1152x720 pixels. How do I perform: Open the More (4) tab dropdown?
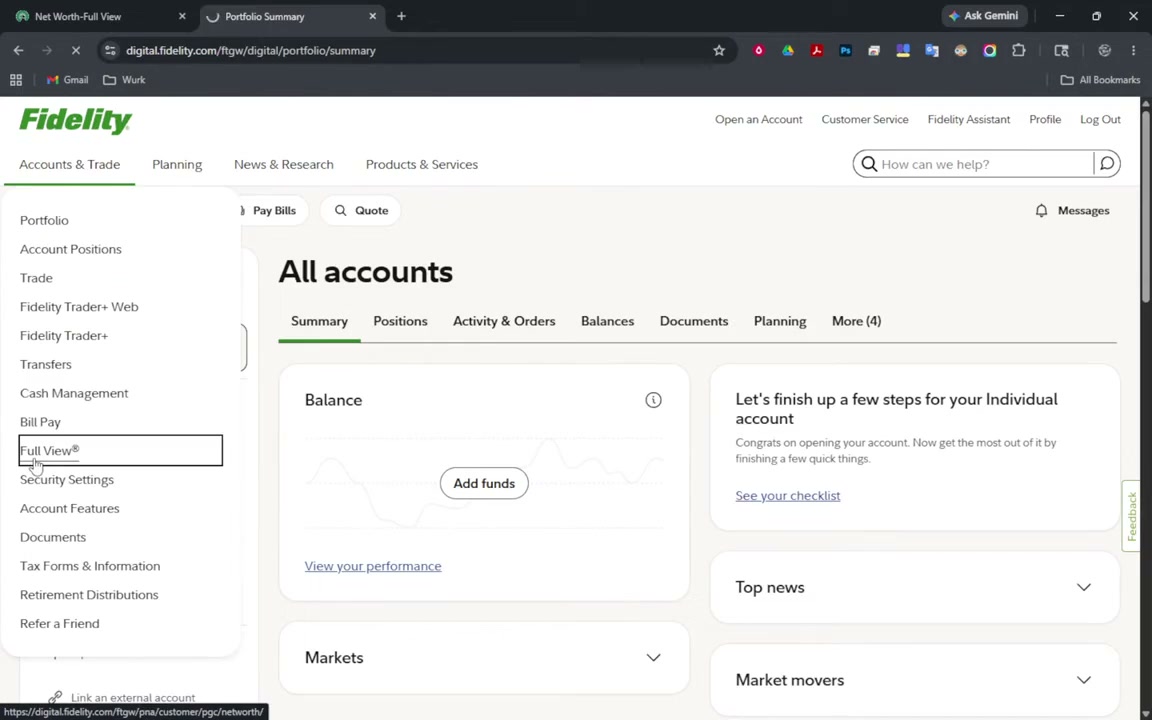(856, 321)
